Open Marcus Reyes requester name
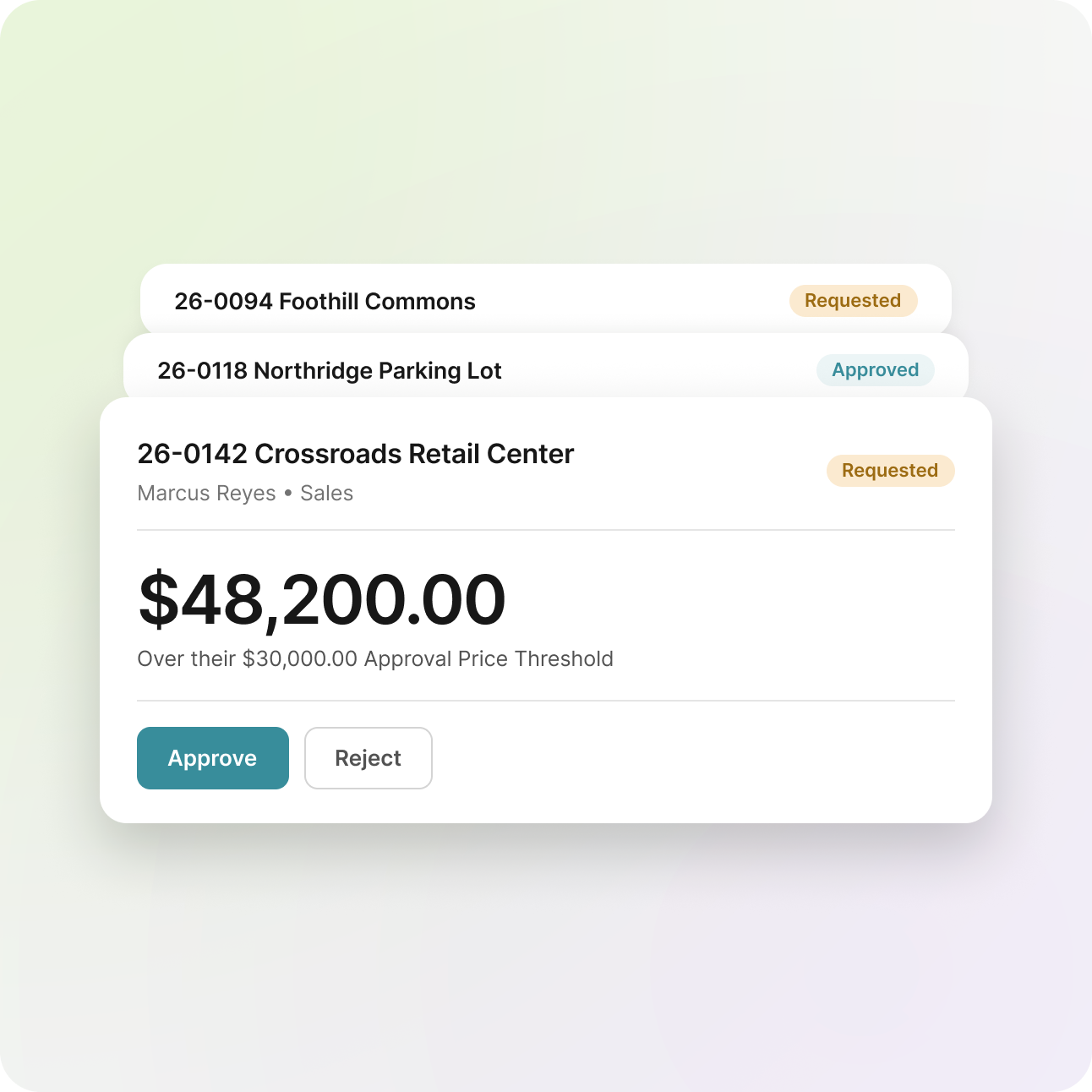 coord(206,494)
